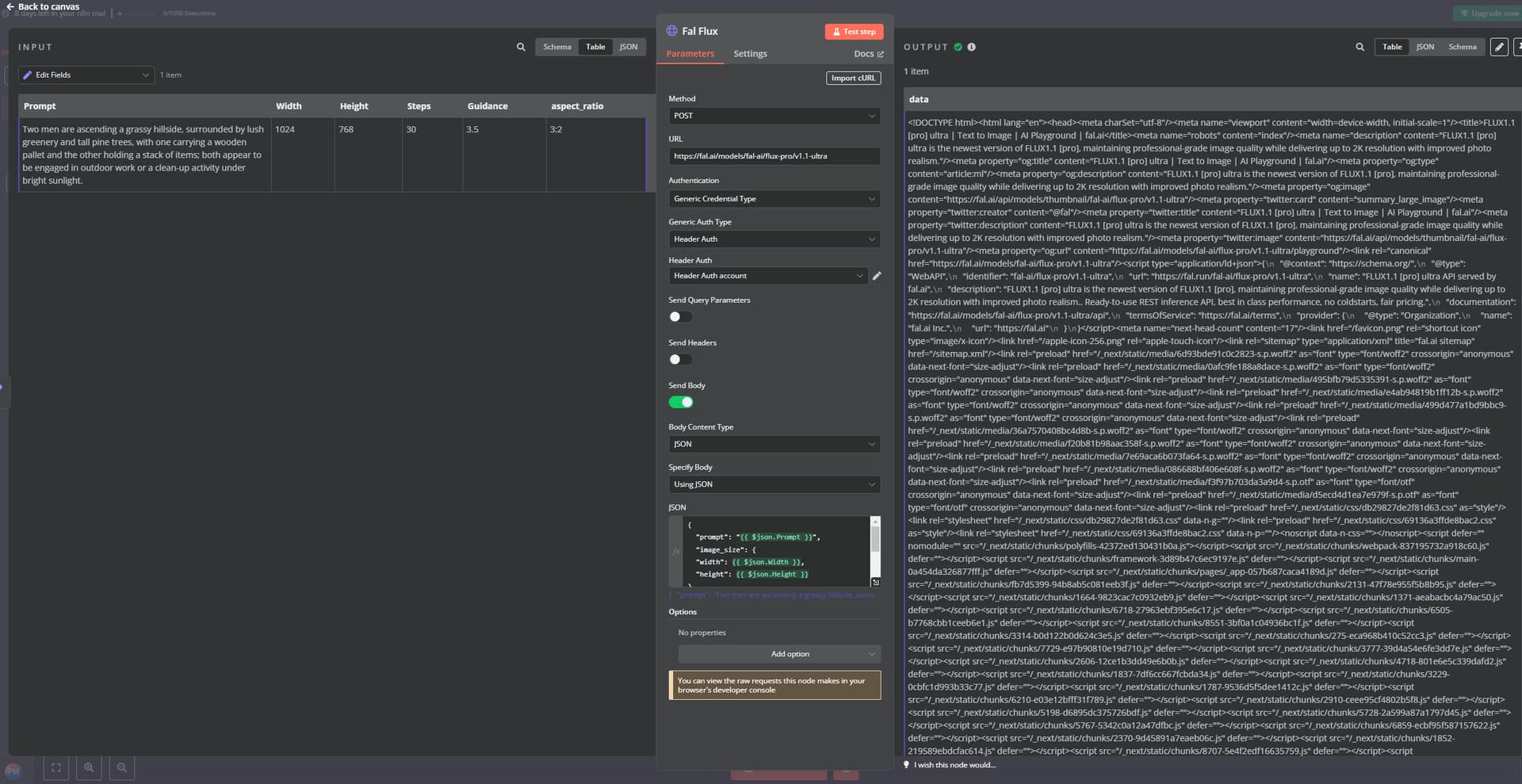This screenshot has width=1522, height=784.
Task: Expand the JSON editor with corner icon
Action: pyautogui.click(x=876, y=582)
